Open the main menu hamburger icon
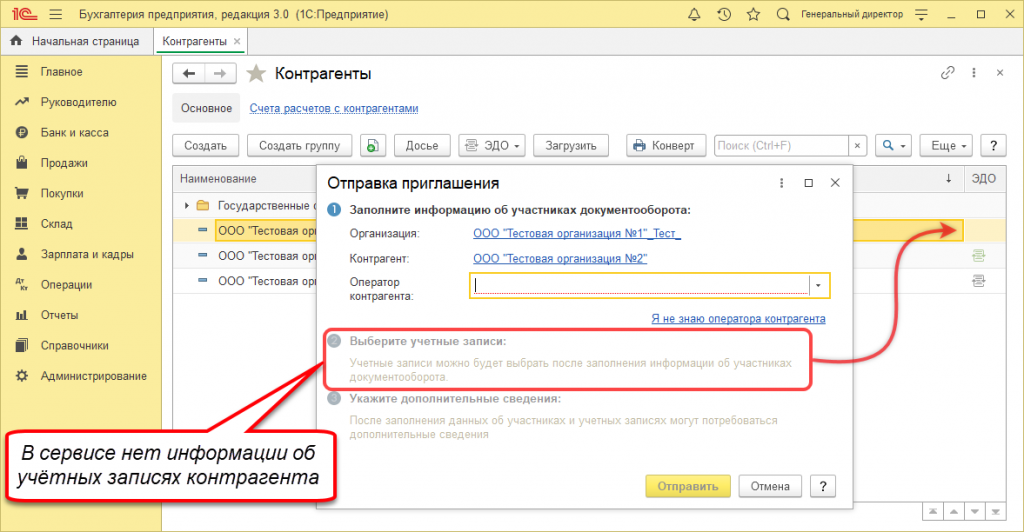 [x=56, y=14]
